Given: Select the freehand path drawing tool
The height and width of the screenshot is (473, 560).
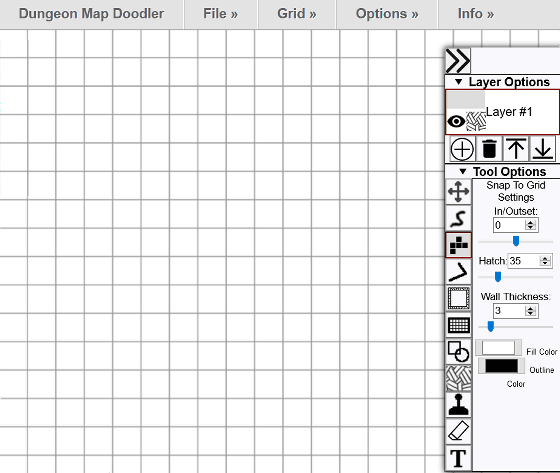Looking at the screenshot, I should click(x=459, y=218).
